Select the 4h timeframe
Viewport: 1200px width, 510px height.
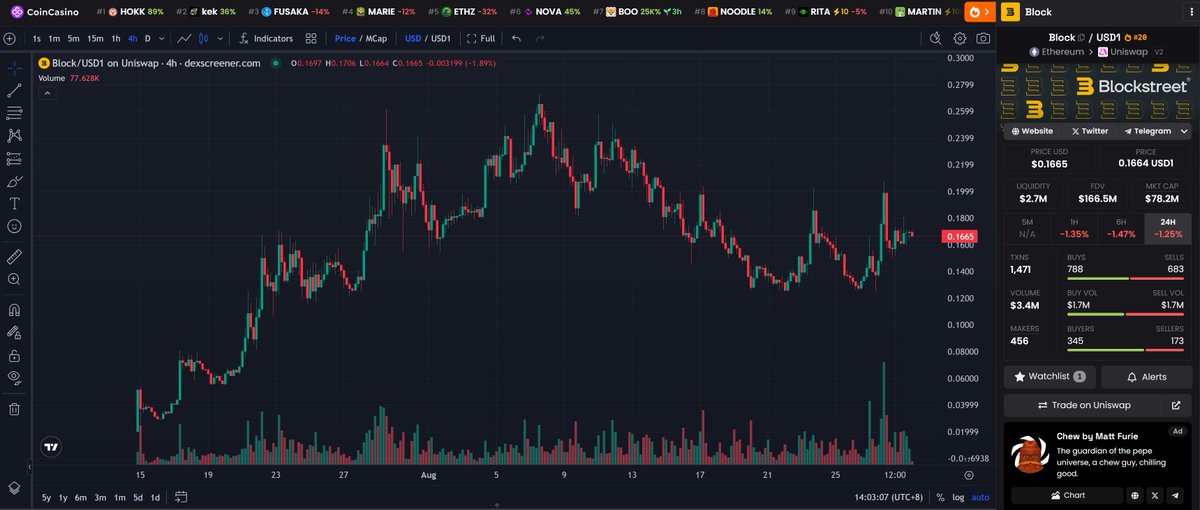[133, 38]
